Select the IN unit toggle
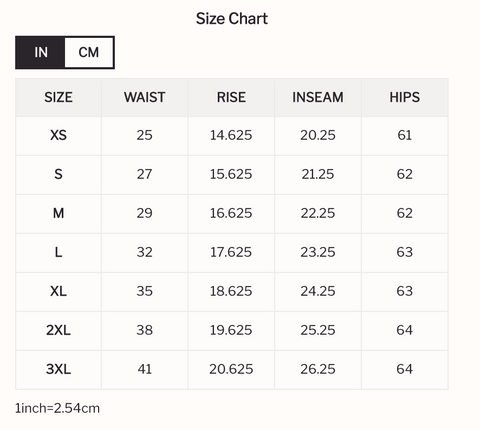The height and width of the screenshot is (430, 480). coord(40,52)
